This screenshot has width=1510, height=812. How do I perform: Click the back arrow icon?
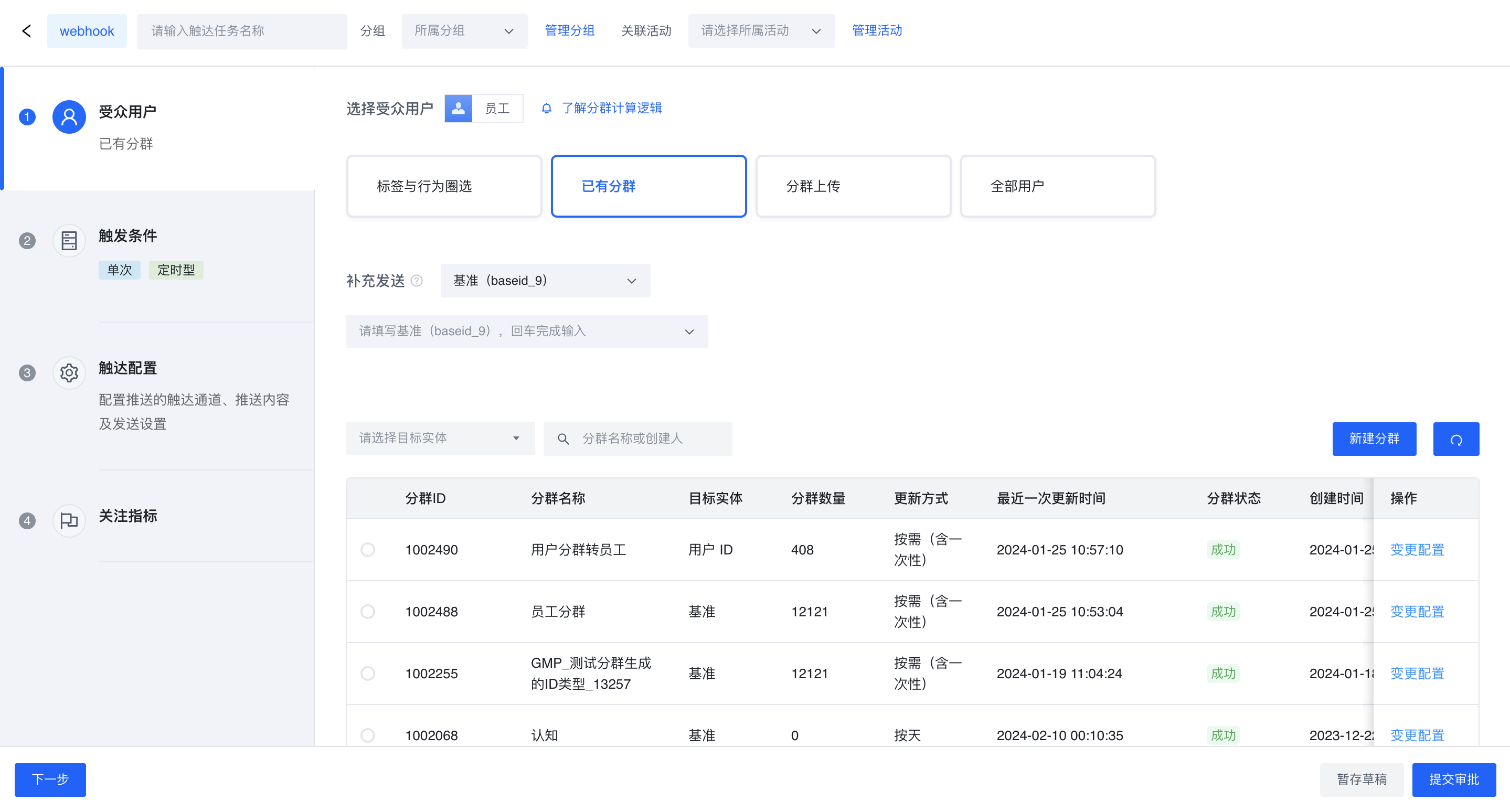(26, 31)
